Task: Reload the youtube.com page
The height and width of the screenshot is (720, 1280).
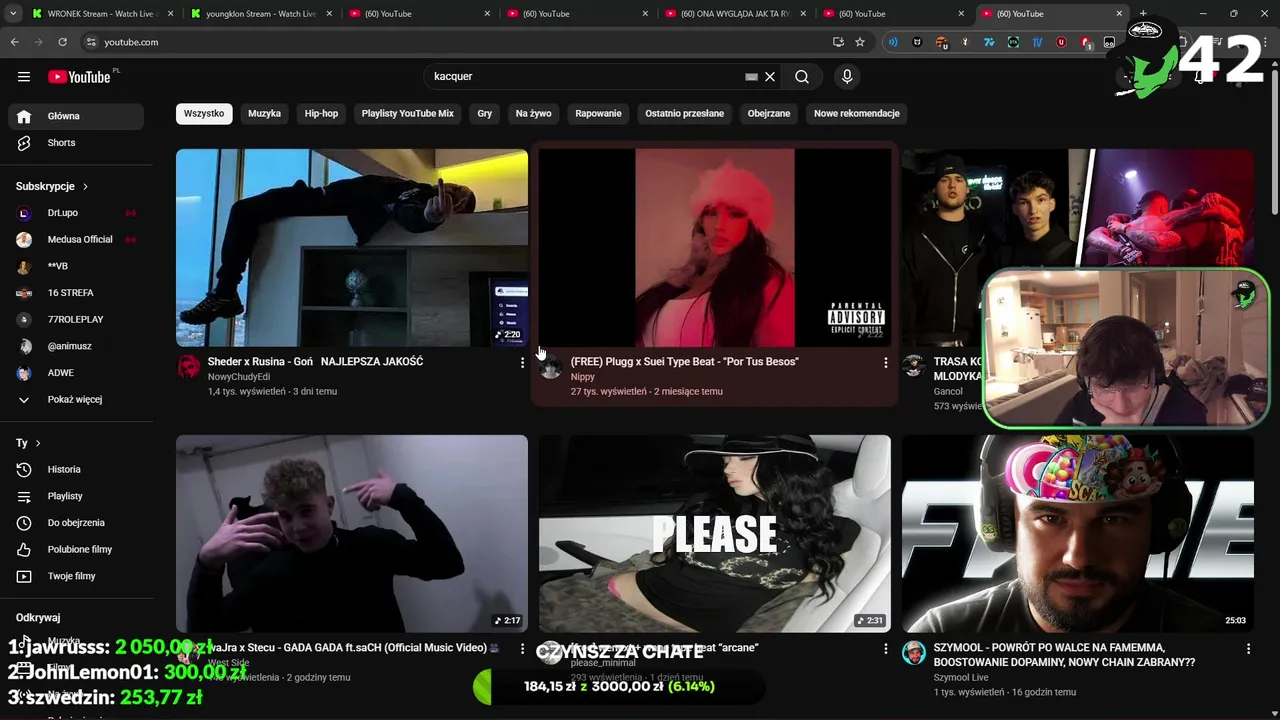Action: (62, 42)
